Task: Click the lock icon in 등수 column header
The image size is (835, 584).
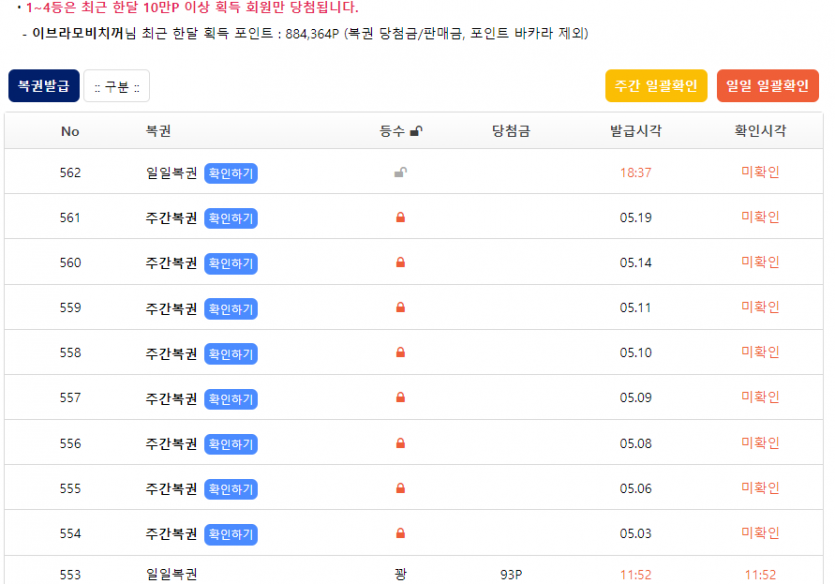Action: tap(416, 131)
